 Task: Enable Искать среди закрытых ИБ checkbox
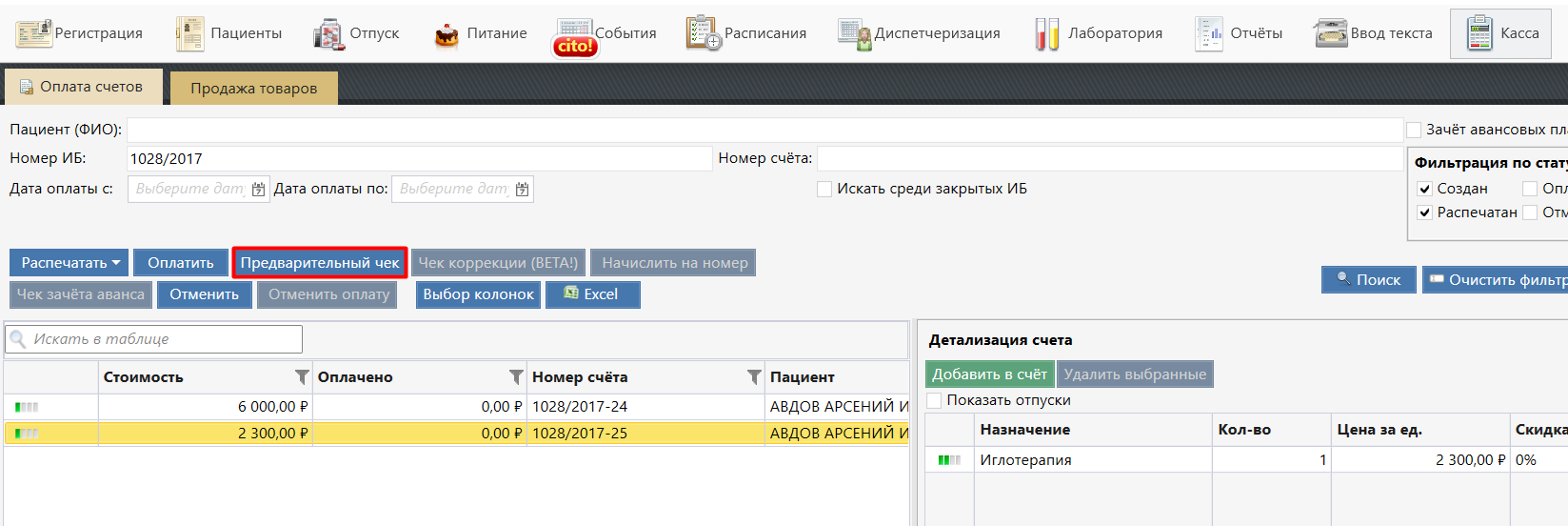pyautogui.click(x=824, y=190)
